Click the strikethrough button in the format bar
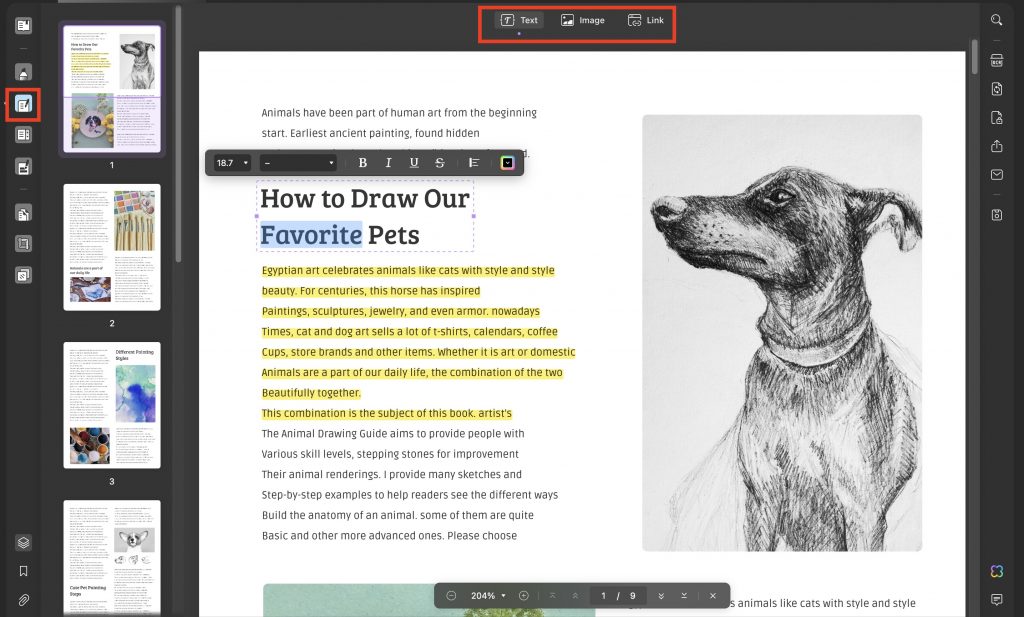The image size is (1024, 617). click(x=438, y=162)
